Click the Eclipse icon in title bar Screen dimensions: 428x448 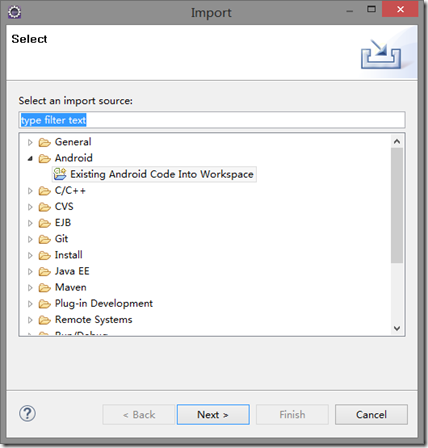pyautogui.click(x=14, y=12)
